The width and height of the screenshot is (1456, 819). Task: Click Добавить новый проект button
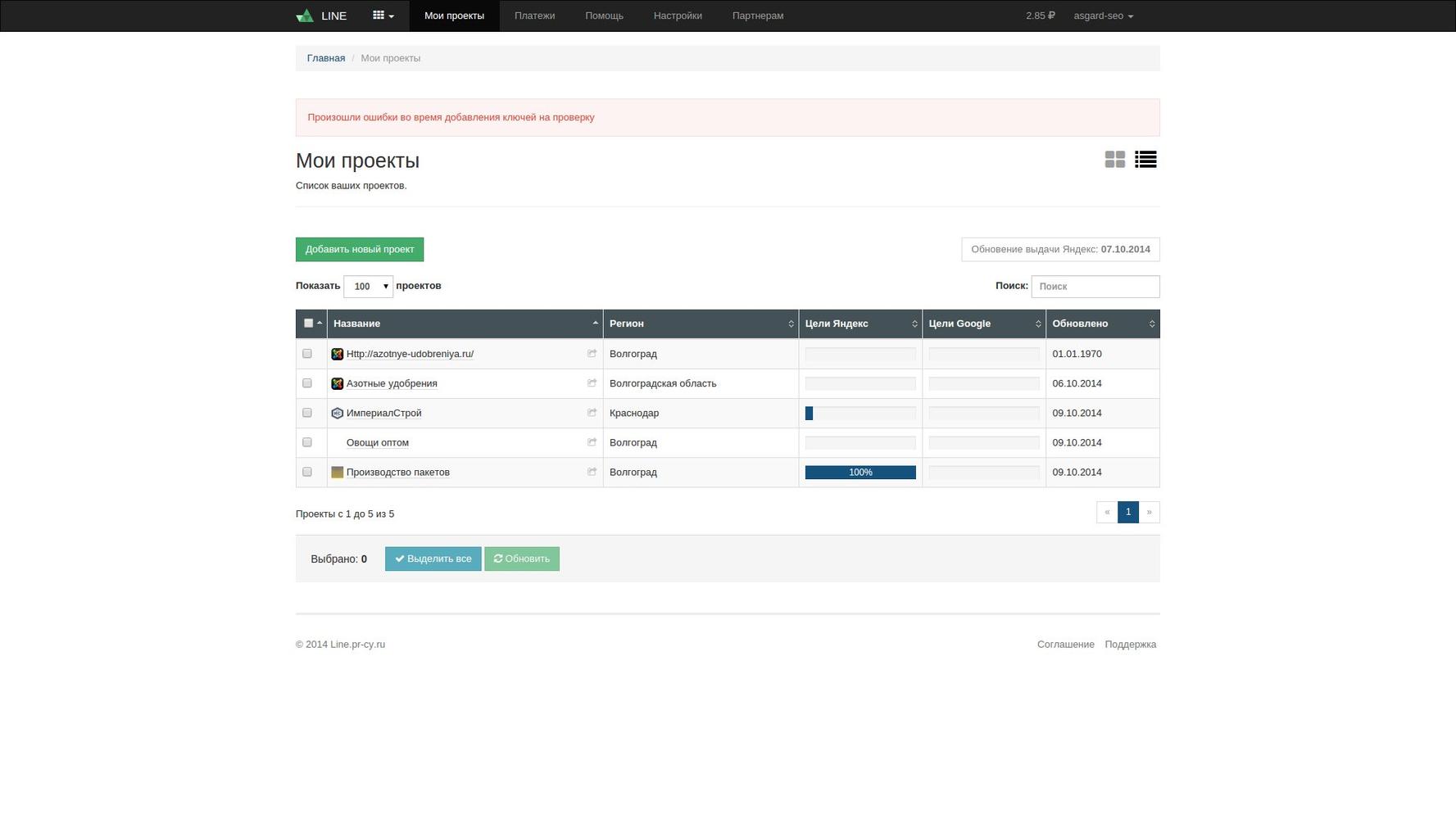[x=360, y=250]
